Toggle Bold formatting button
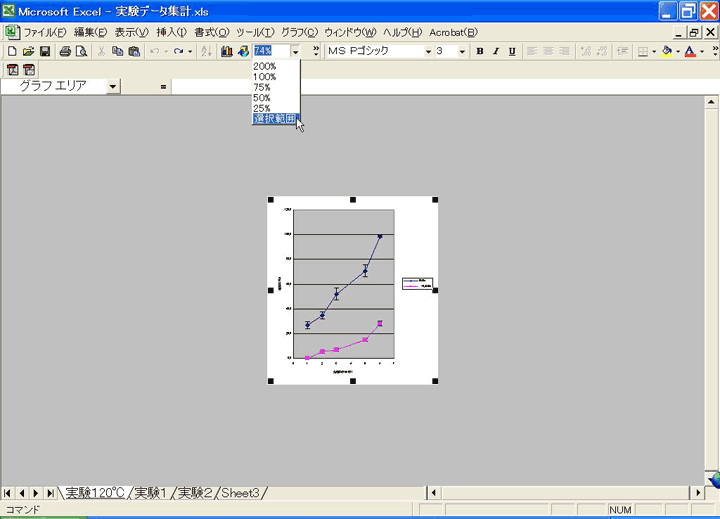The width and height of the screenshot is (720, 519). [x=480, y=51]
